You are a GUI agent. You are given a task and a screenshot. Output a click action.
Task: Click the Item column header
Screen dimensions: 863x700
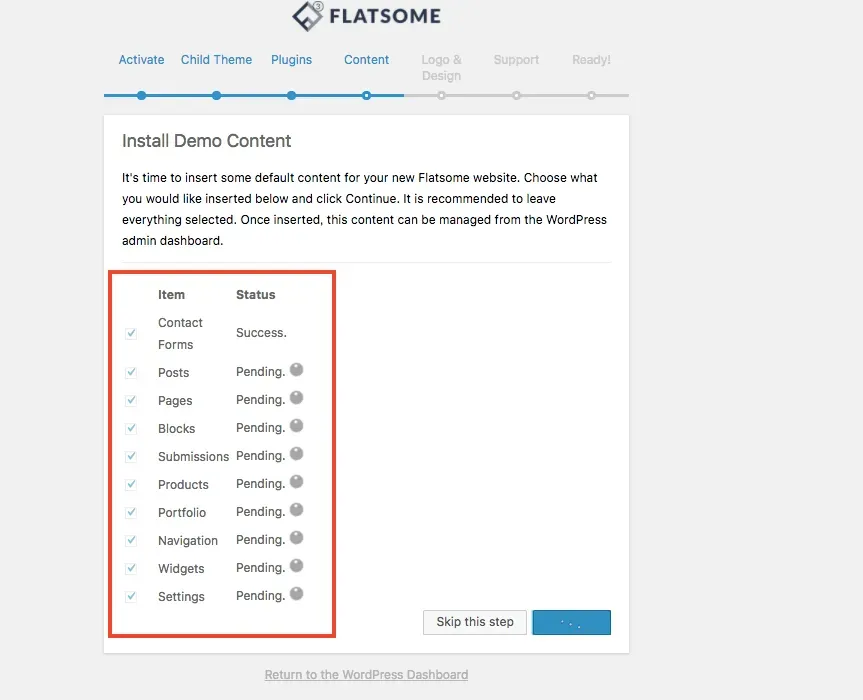point(171,295)
